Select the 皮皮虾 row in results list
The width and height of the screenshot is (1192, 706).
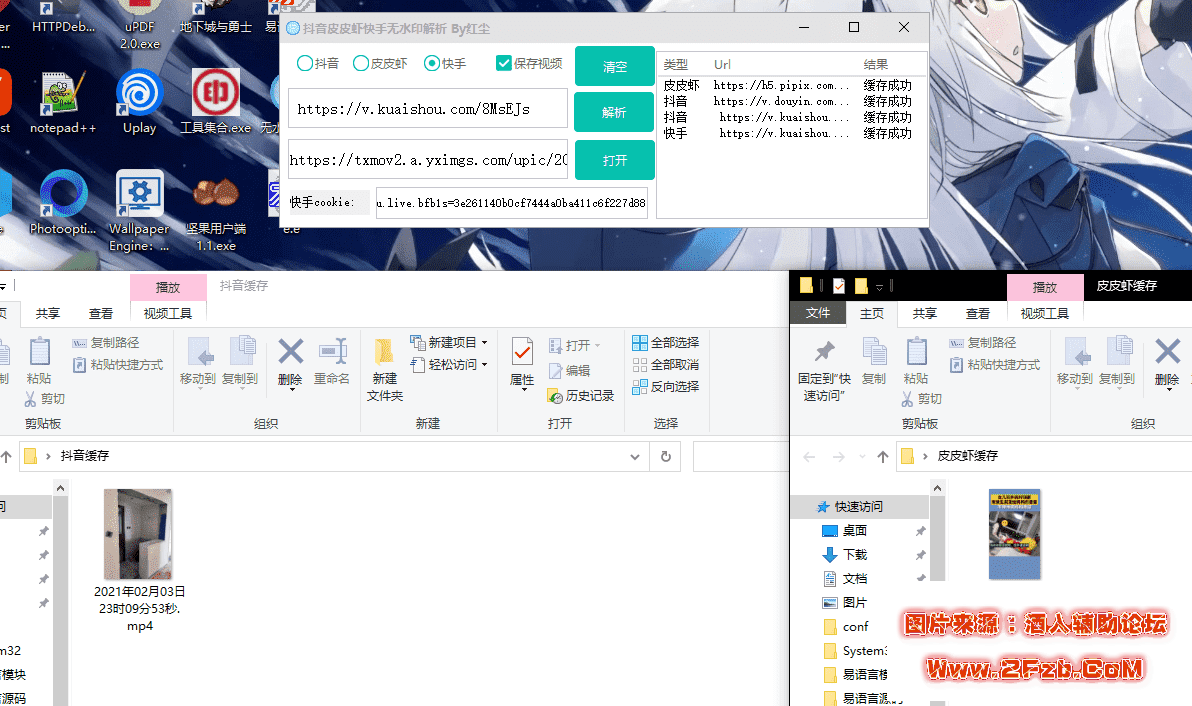791,85
